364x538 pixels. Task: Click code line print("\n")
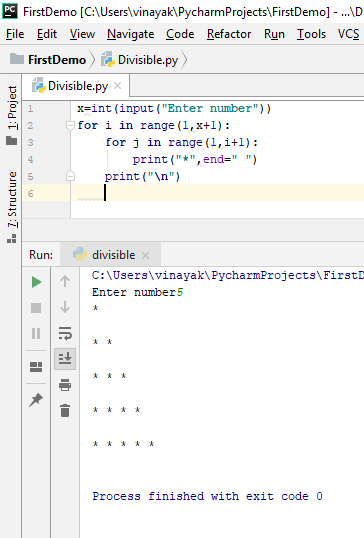pos(142,176)
